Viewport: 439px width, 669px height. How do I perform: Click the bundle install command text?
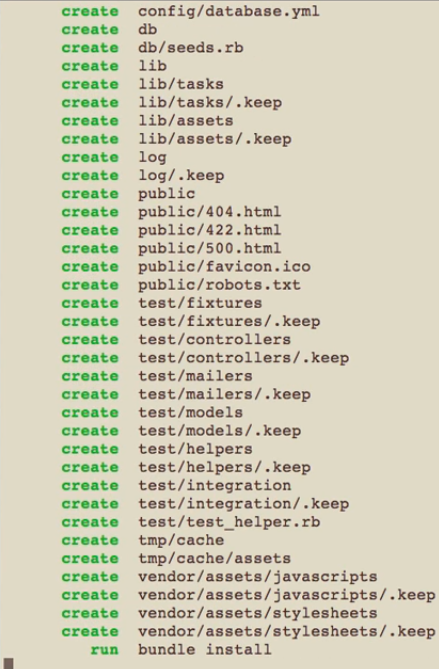pos(205,650)
